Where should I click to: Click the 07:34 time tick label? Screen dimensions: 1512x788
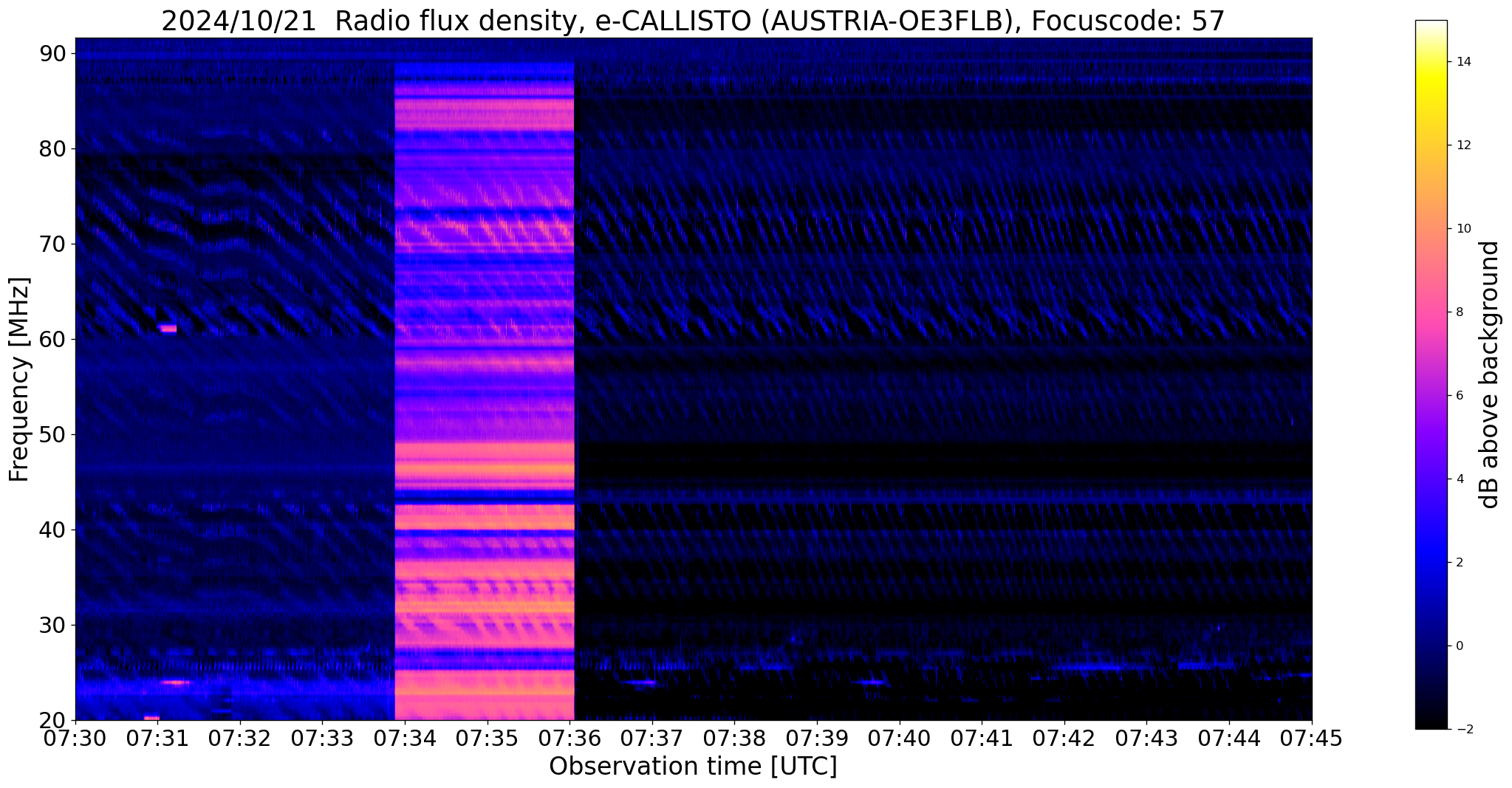pos(405,737)
